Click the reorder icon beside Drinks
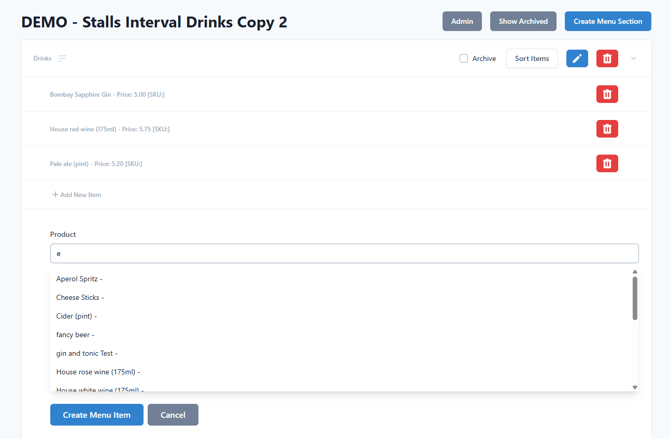Image resolution: width=670 pixels, height=439 pixels. 62,59
